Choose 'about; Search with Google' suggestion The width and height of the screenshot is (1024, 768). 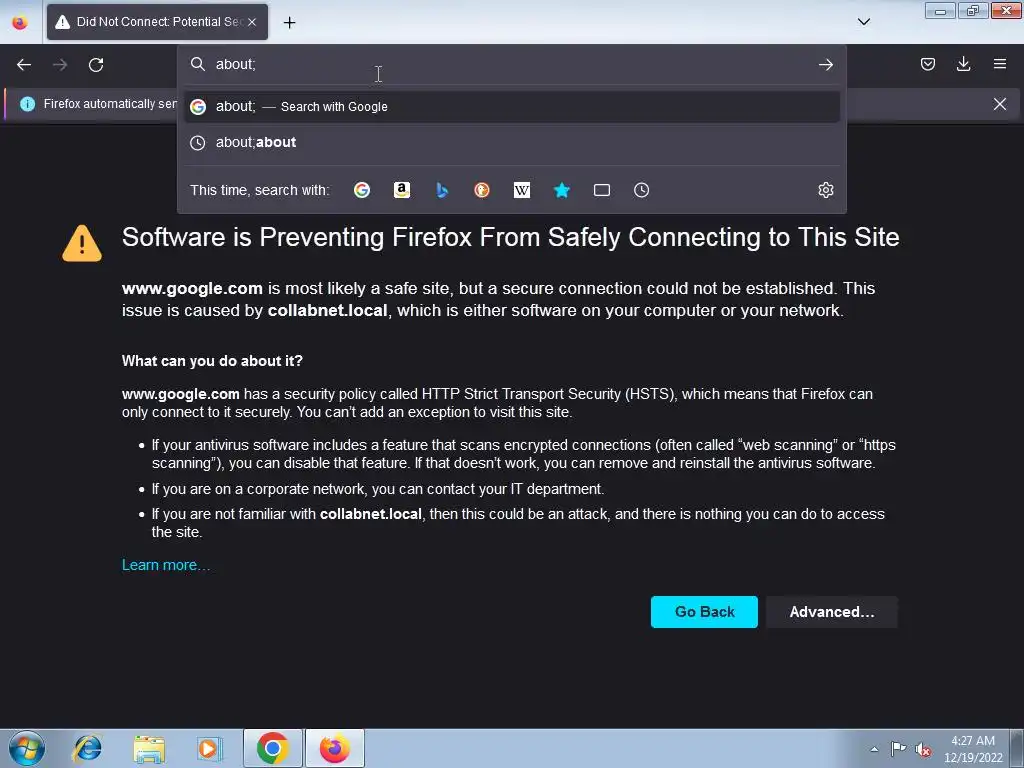tap(512, 106)
